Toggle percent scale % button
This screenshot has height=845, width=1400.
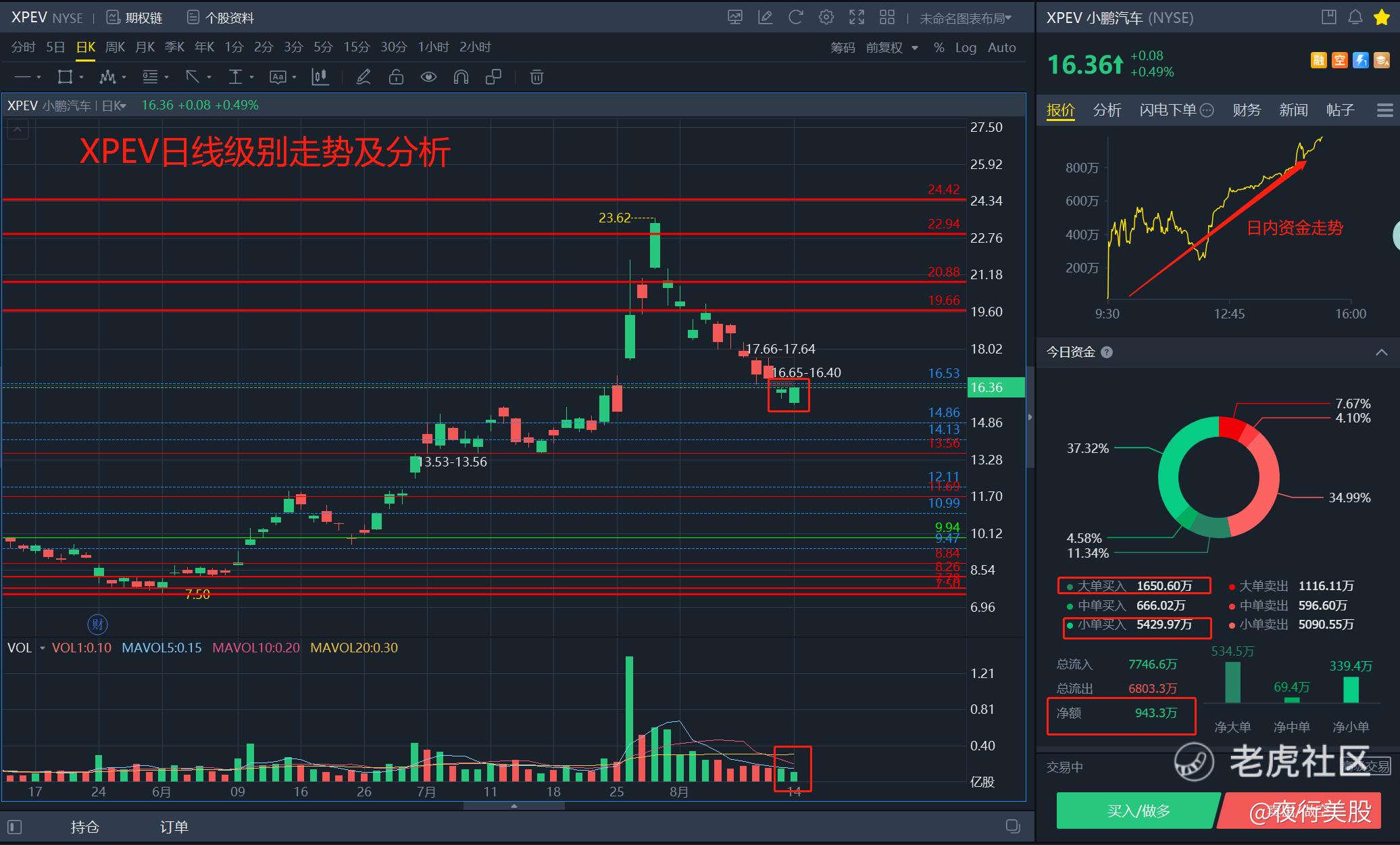939,47
